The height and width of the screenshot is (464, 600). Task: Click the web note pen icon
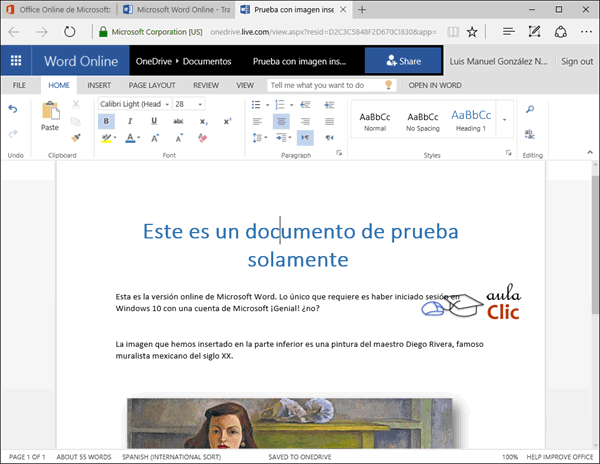[x=534, y=31]
